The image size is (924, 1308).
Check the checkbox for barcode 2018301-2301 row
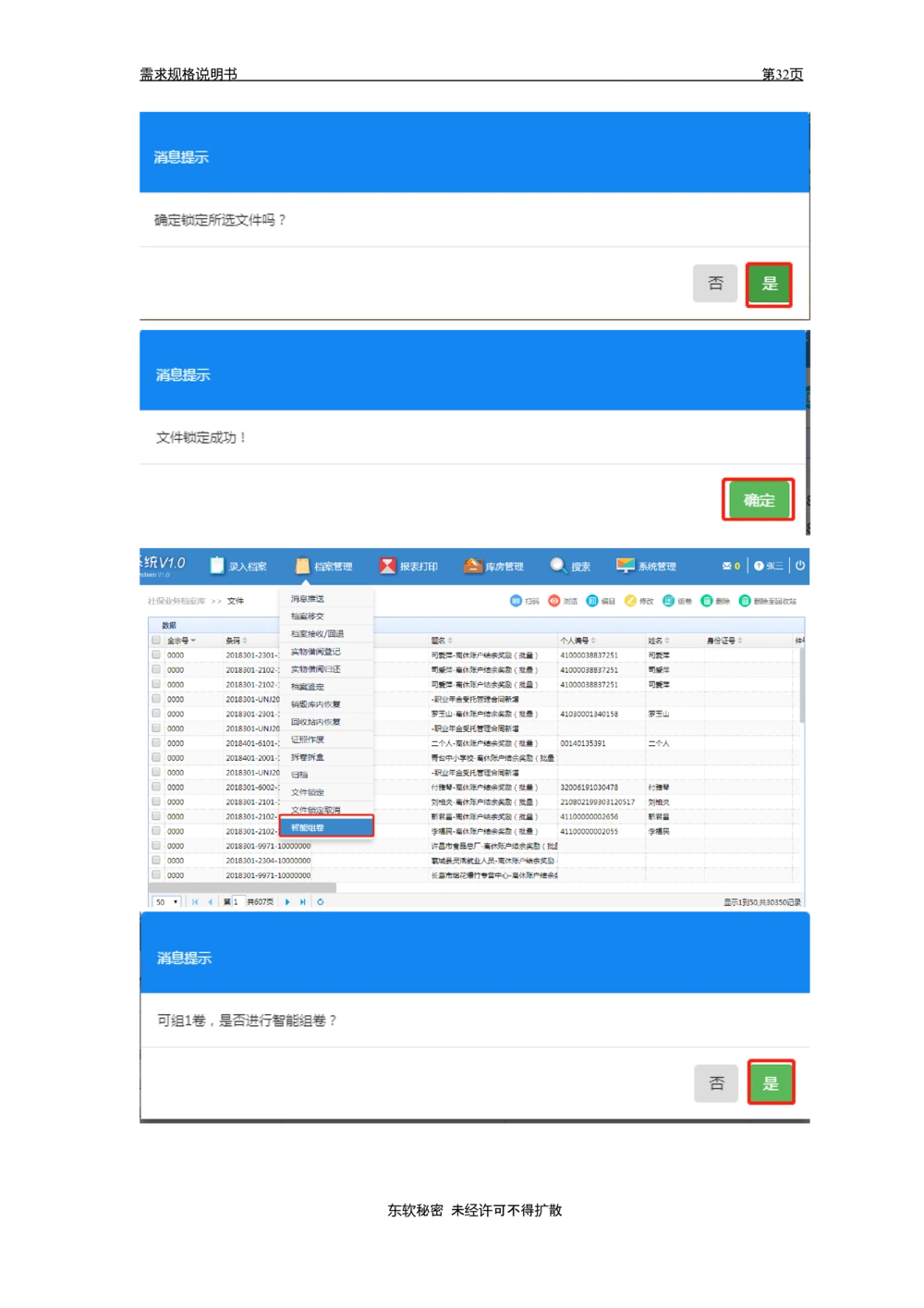[x=154, y=654]
